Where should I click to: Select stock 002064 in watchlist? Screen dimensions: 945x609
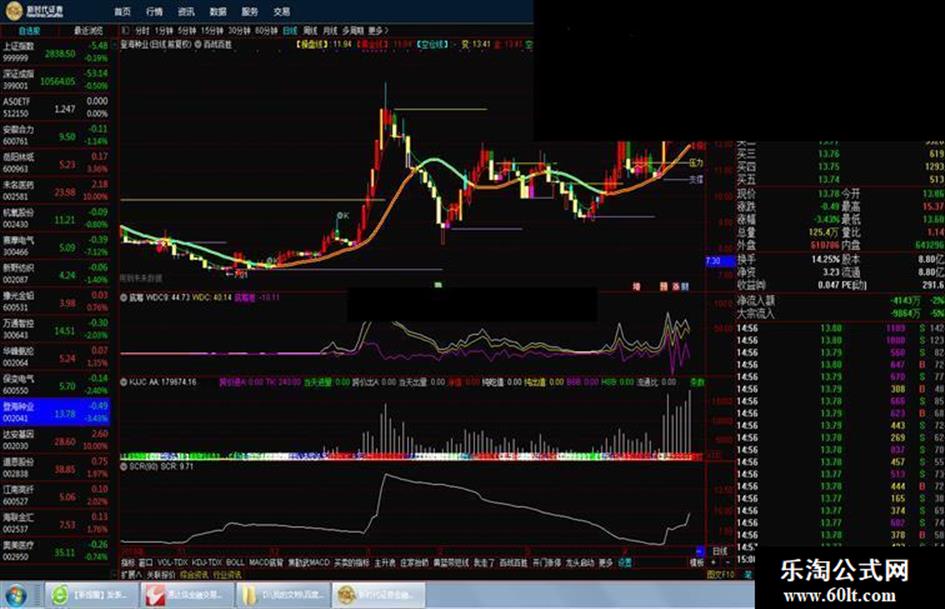click(x=55, y=357)
